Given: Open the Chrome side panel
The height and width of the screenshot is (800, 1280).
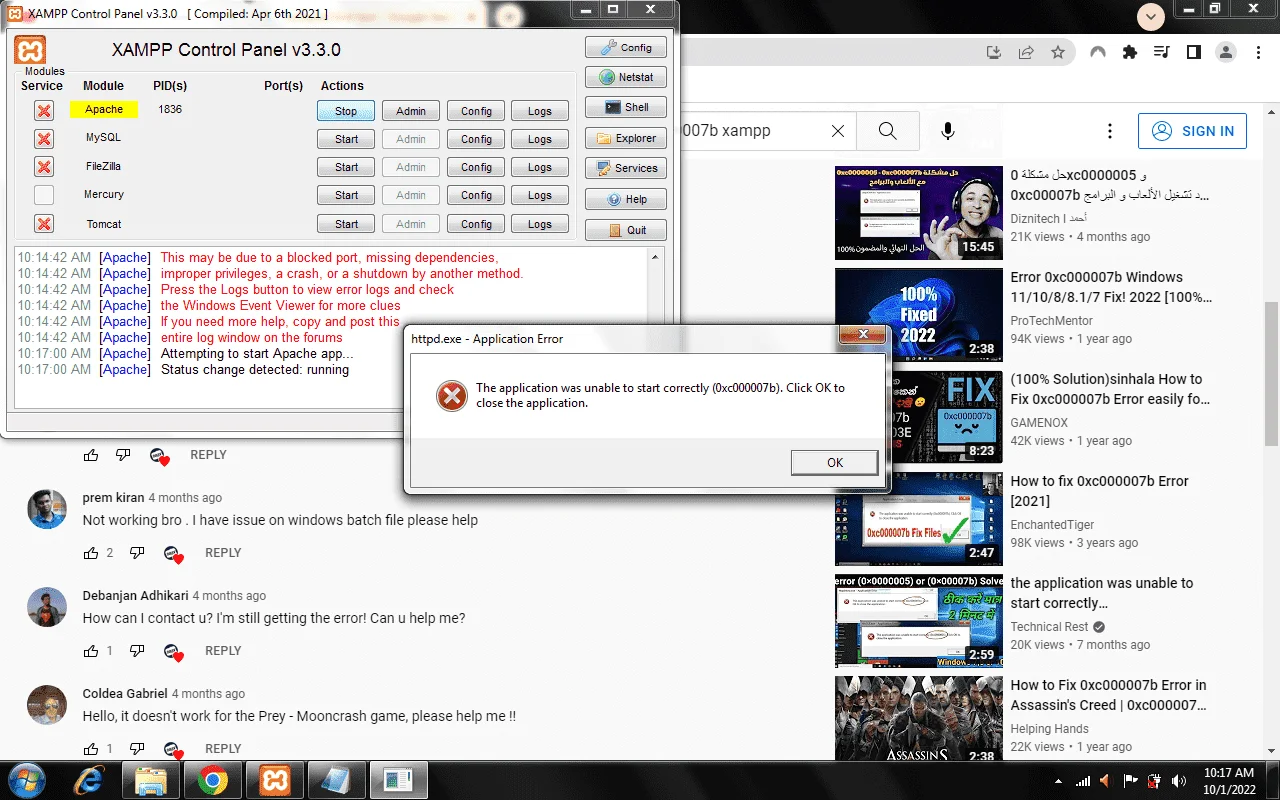Looking at the screenshot, I should (x=1193, y=52).
